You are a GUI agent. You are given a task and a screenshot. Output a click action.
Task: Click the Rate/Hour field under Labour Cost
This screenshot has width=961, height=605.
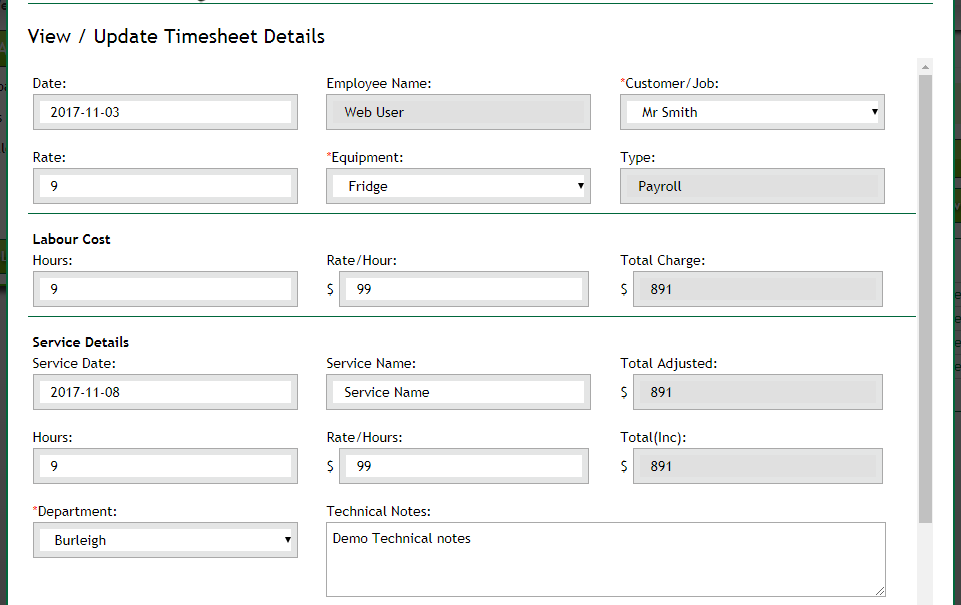pos(463,290)
